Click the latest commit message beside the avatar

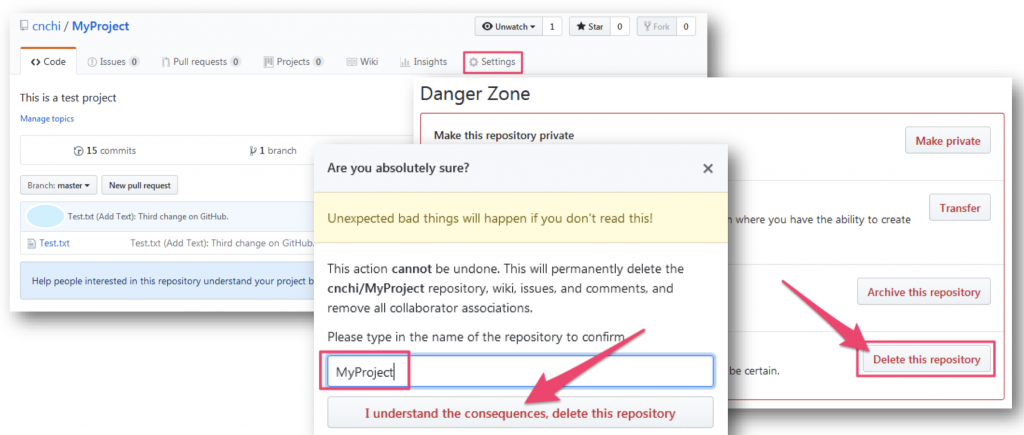pyautogui.click(x=148, y=216)
